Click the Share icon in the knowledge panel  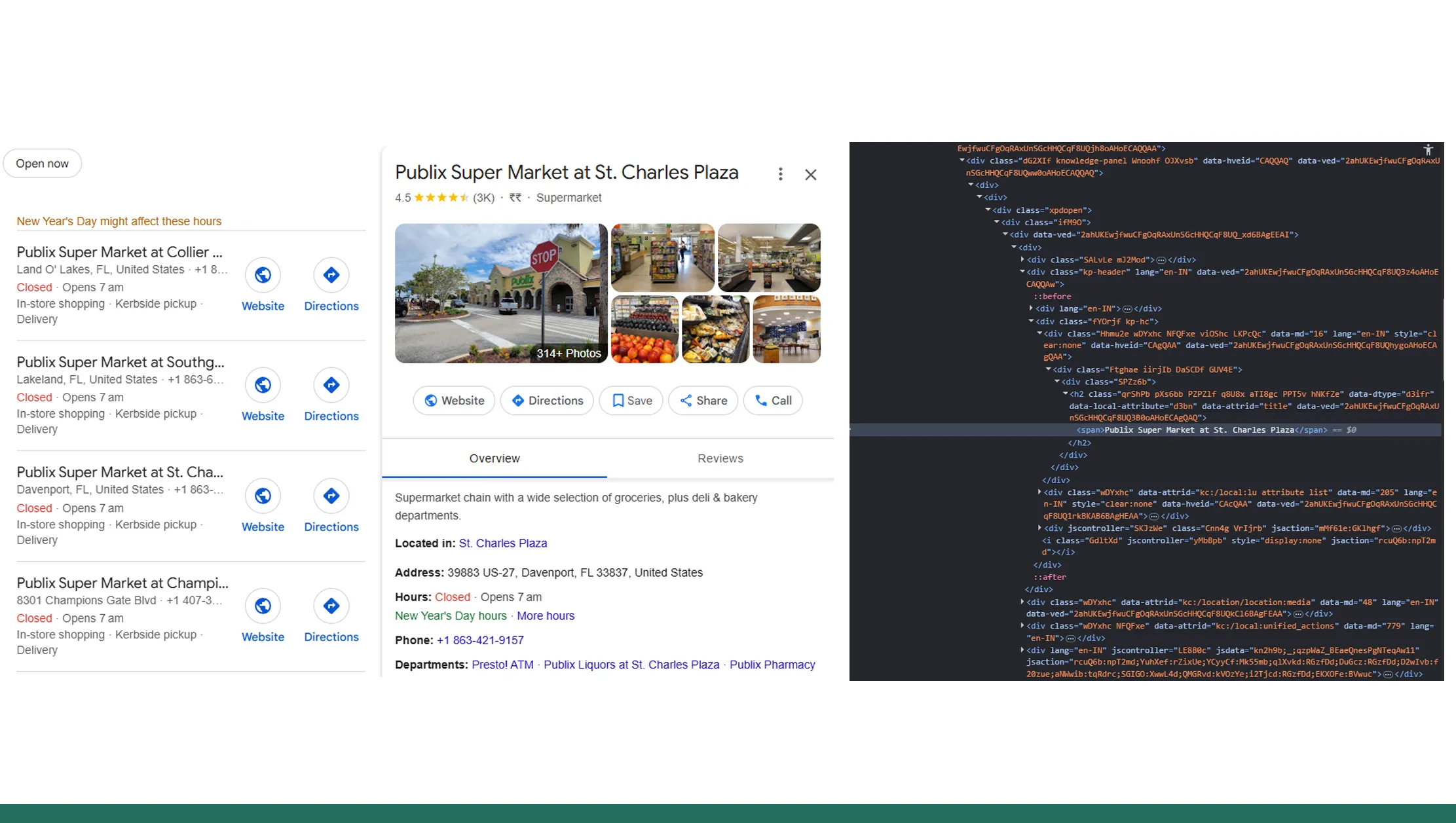[686, 400]
